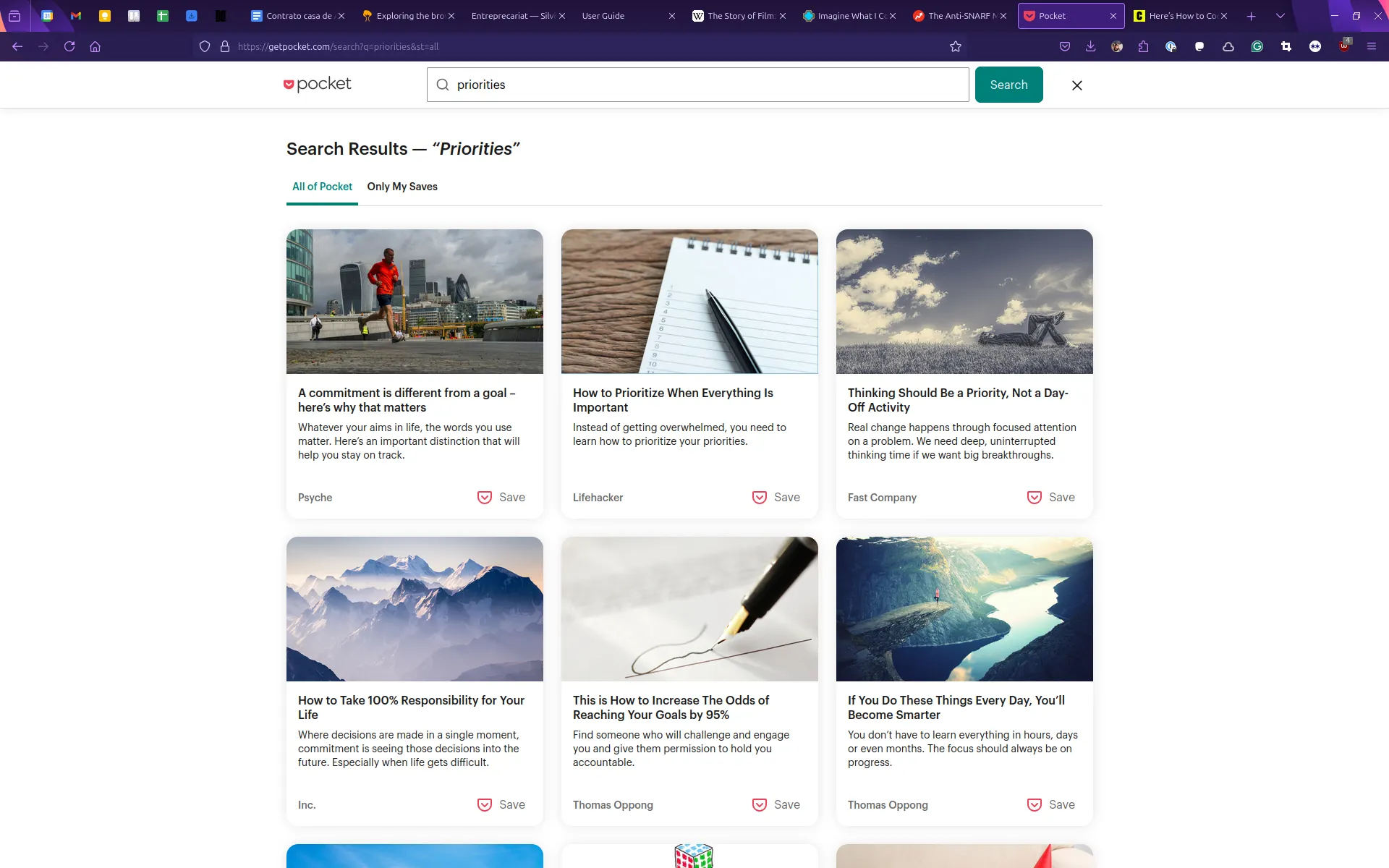Click the Pocket logo
Viewport: 1389px width, 868px height.
[317, 84]
